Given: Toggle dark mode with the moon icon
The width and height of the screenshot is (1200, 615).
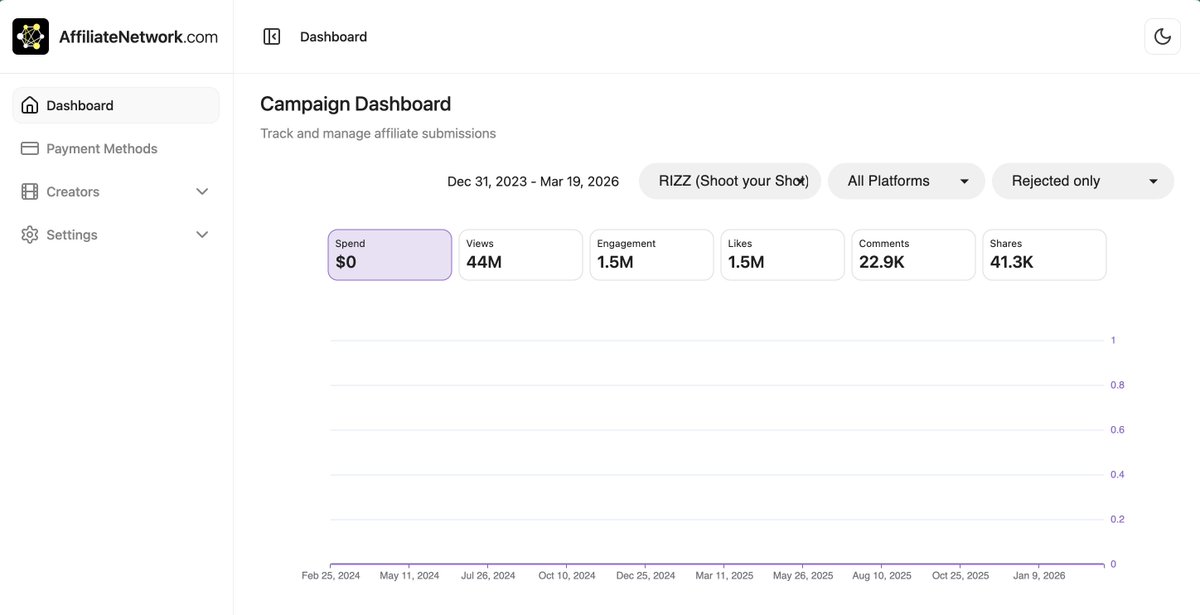Looking at the screenshot, I should tap(1162, 37).
